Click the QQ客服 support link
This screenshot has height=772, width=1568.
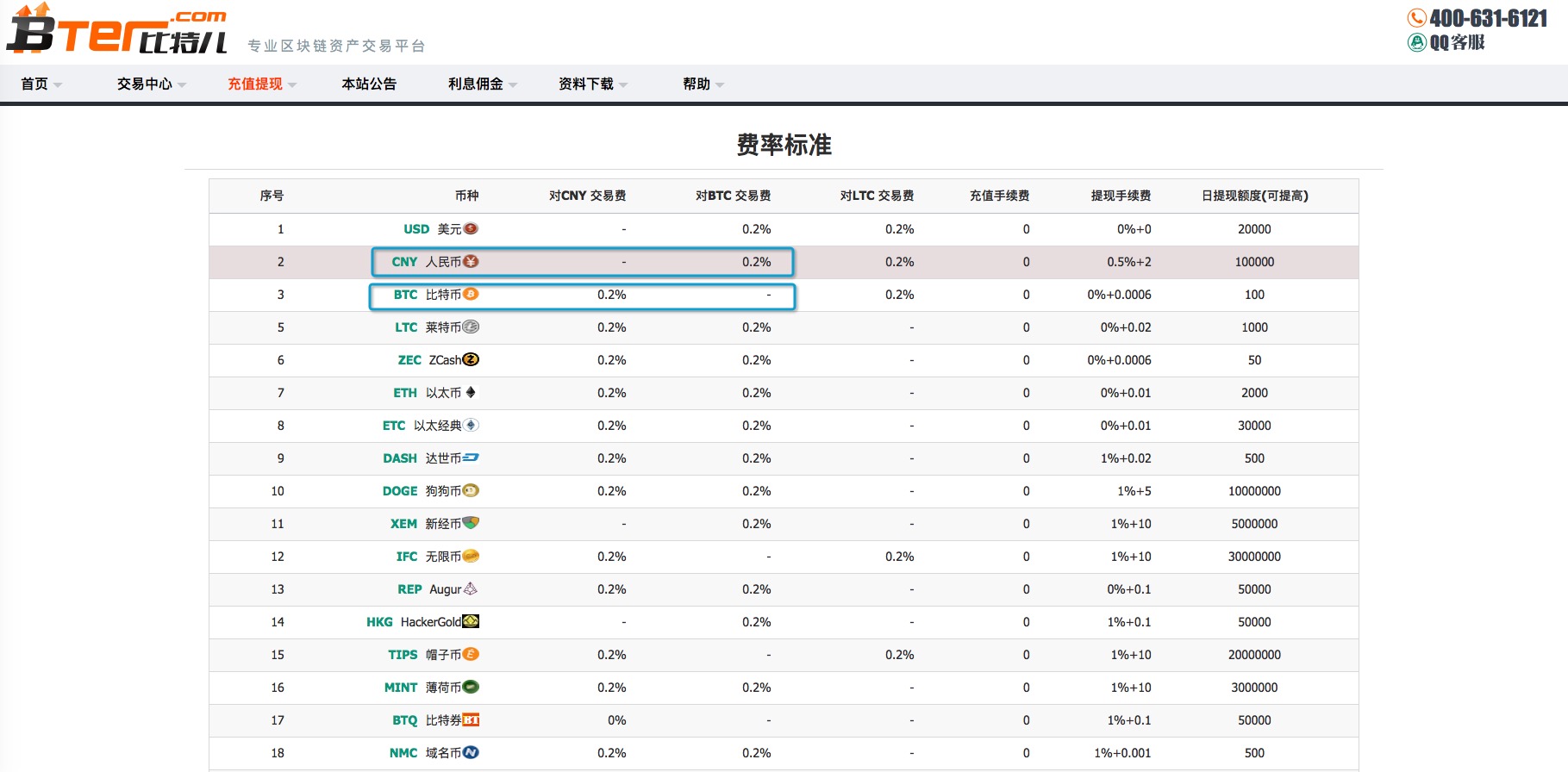1457,42
